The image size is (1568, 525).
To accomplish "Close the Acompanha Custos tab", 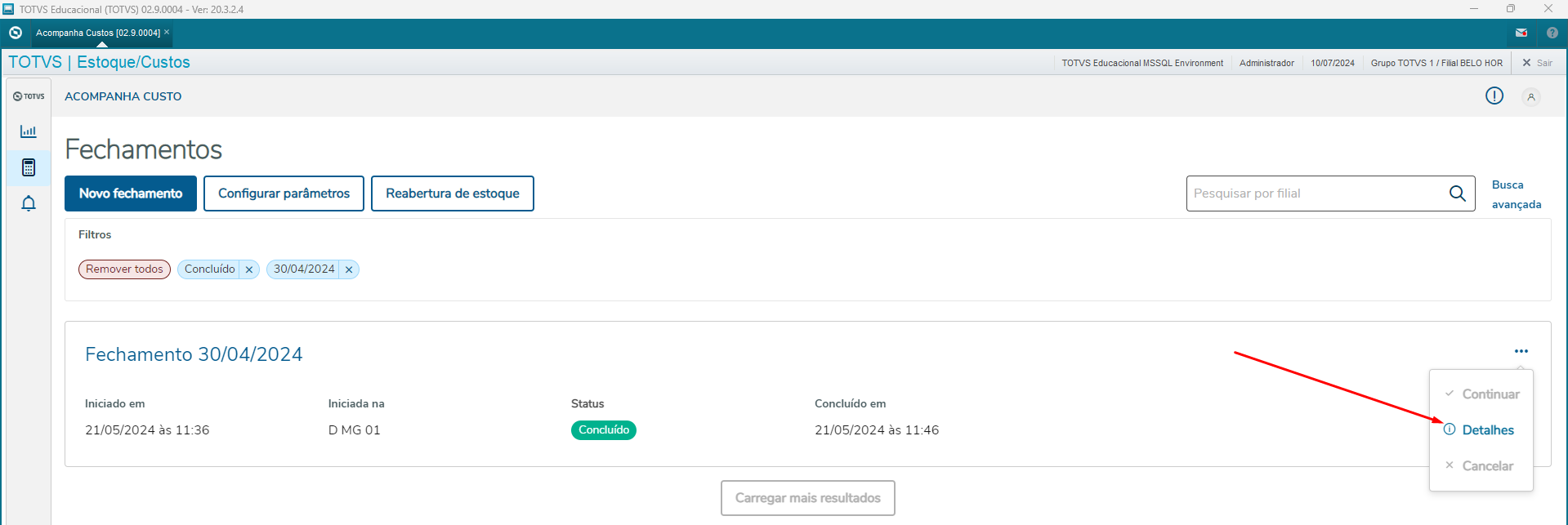I will coord(167,32).
